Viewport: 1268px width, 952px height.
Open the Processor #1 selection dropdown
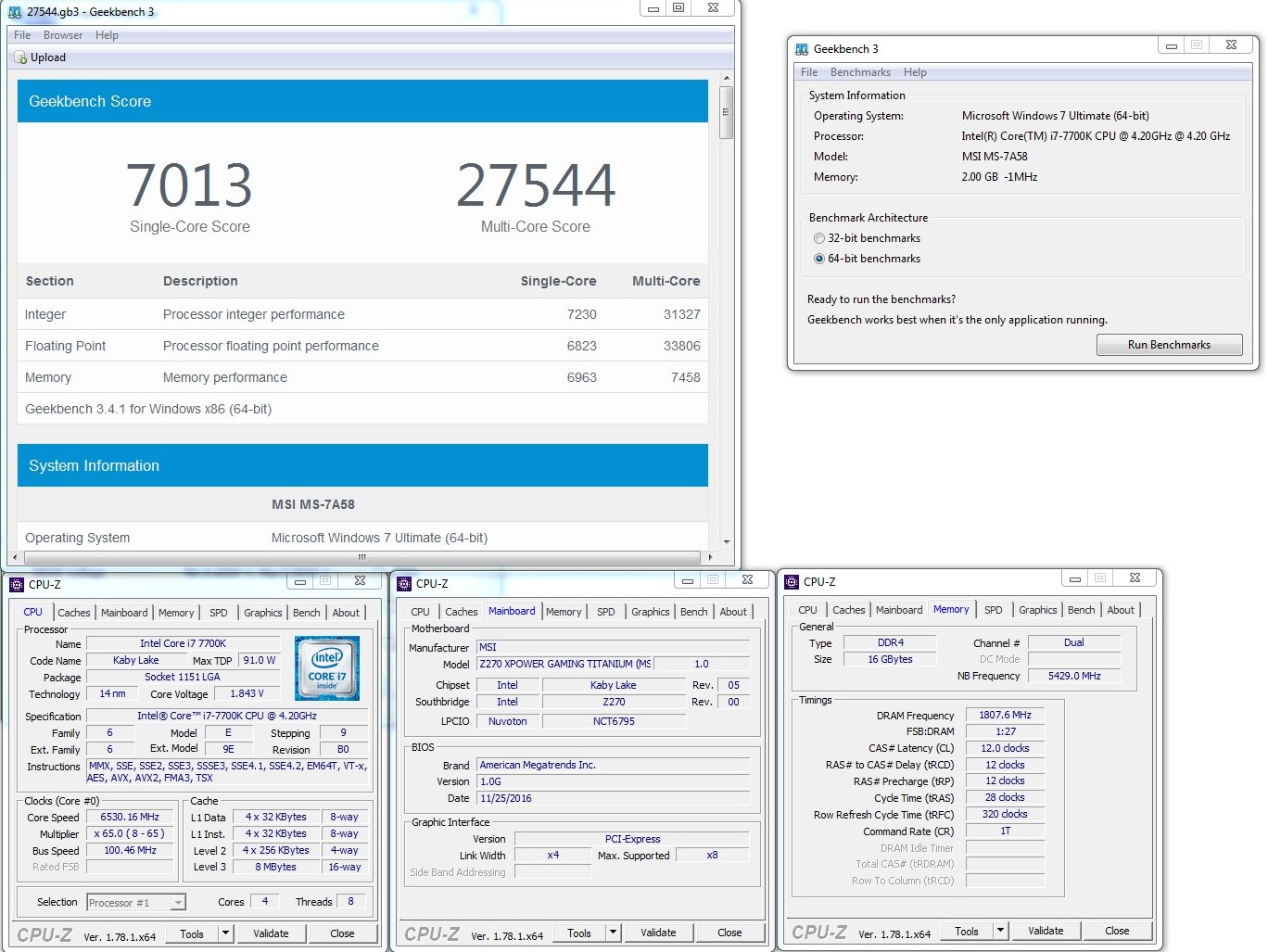pyautogui.click(x=136, y=902)
